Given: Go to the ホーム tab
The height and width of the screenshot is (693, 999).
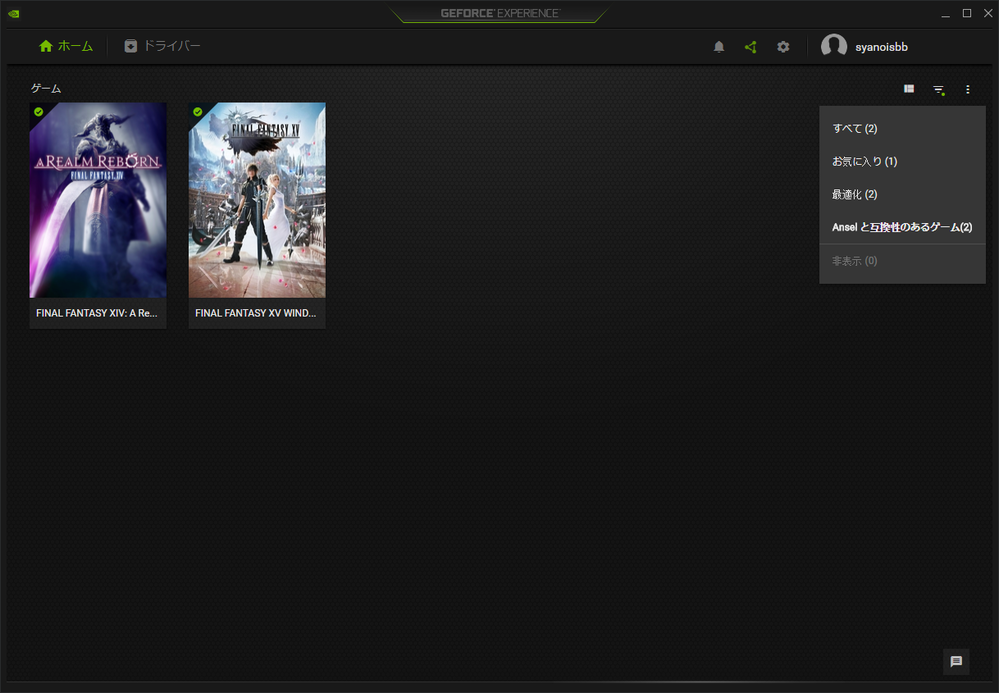Looking at the screenshot, I should click(x=66, y=46).
